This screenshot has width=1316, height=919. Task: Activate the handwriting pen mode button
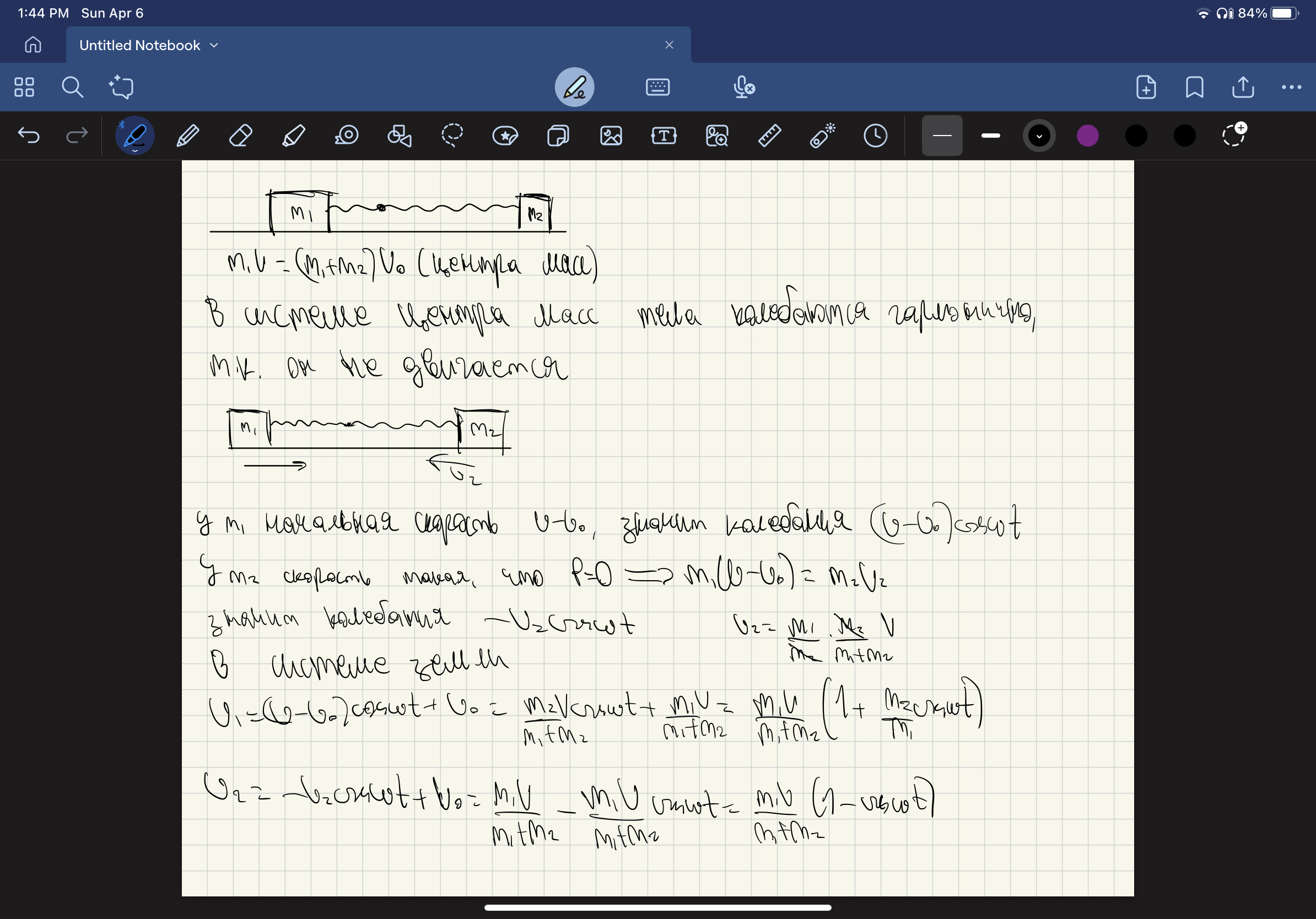tap(574, 87)
